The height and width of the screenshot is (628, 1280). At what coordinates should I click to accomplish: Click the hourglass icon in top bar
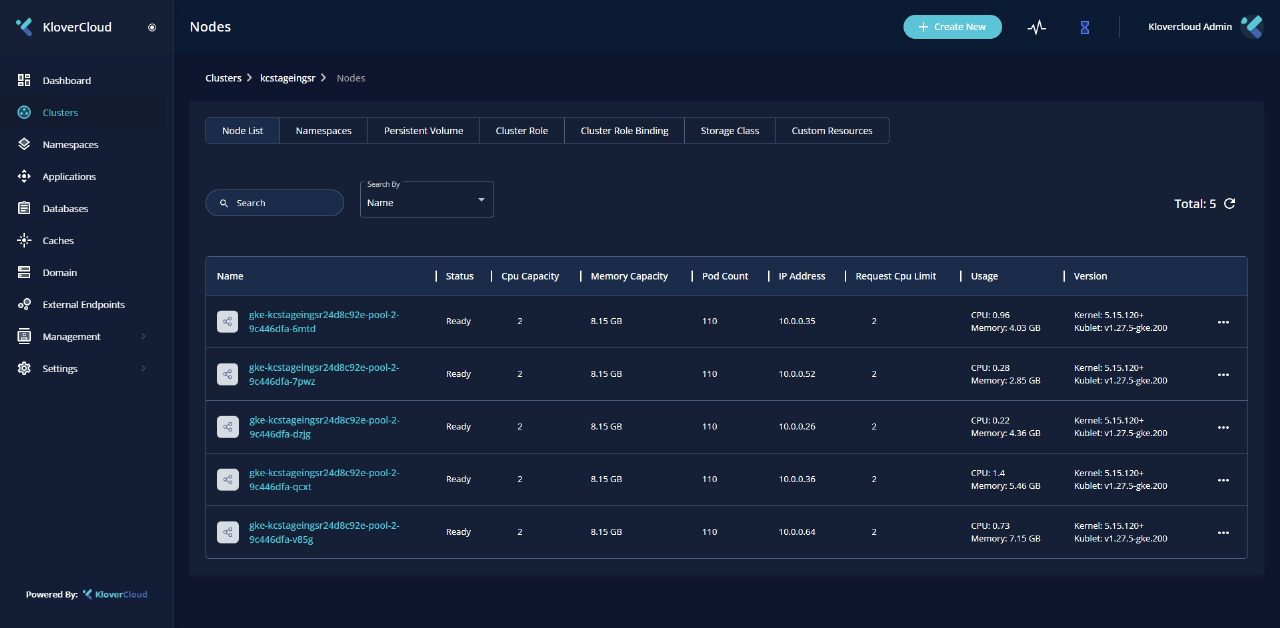[x=1084, y=27]
